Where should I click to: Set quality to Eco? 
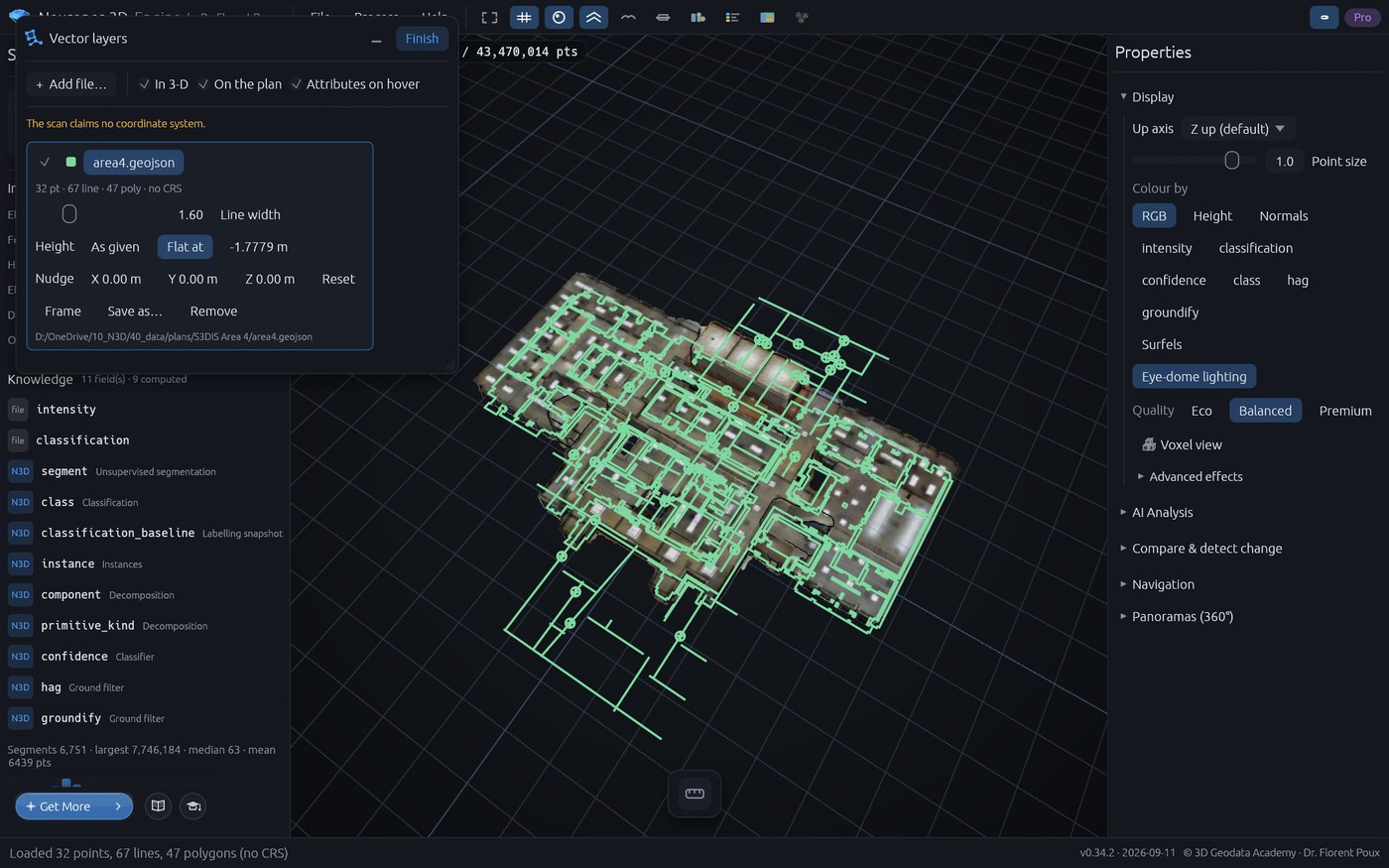point(1201,411)
